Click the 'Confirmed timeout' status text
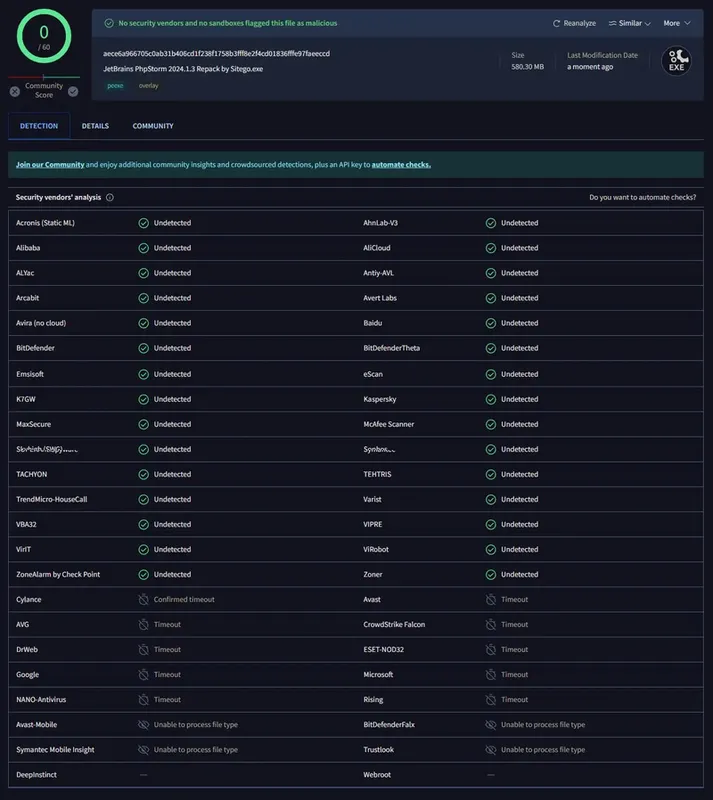Viewport: 713px width, 800px height. coord(184,599)
